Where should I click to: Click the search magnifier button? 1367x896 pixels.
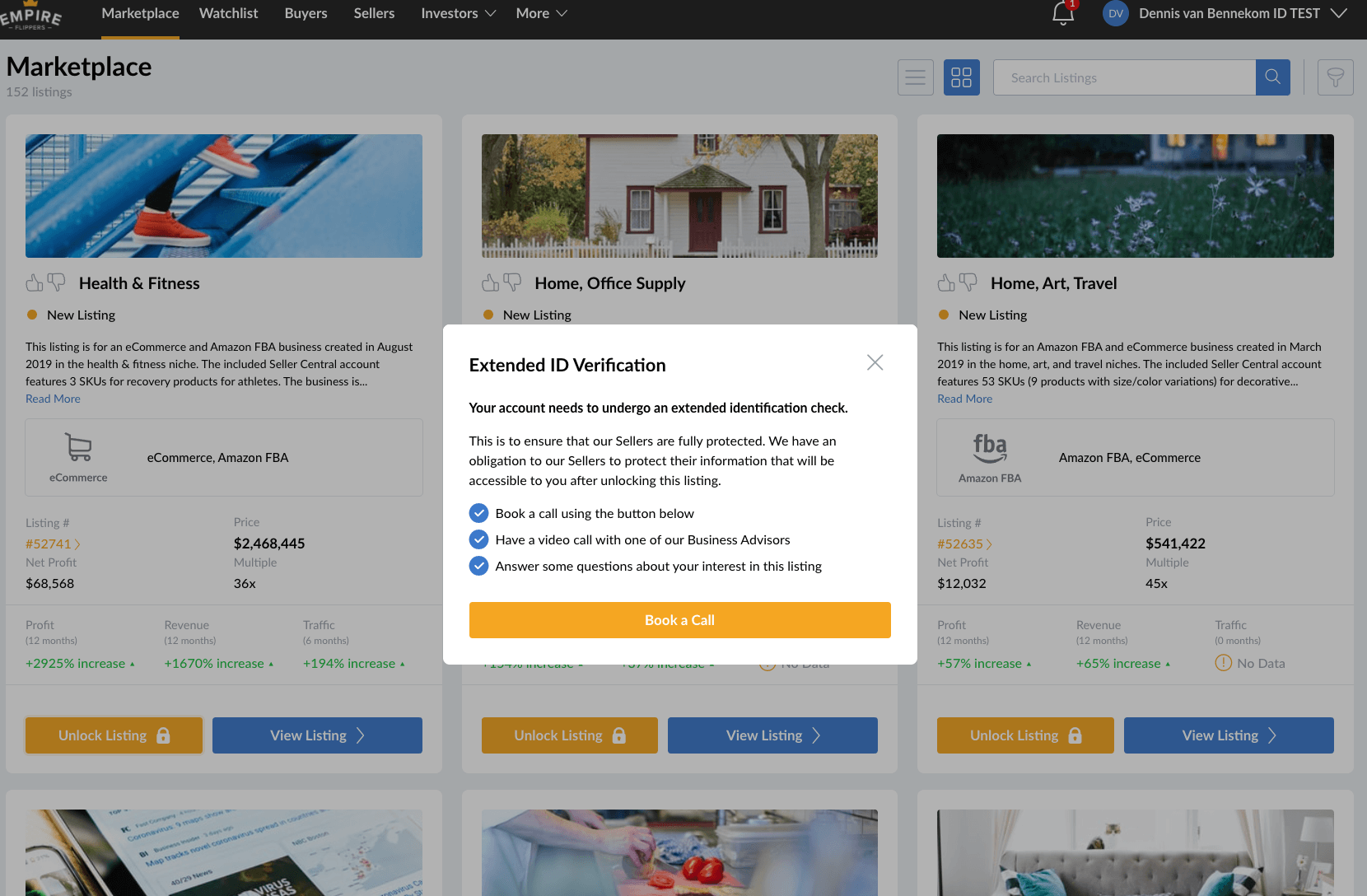(x=1273, y=77)
